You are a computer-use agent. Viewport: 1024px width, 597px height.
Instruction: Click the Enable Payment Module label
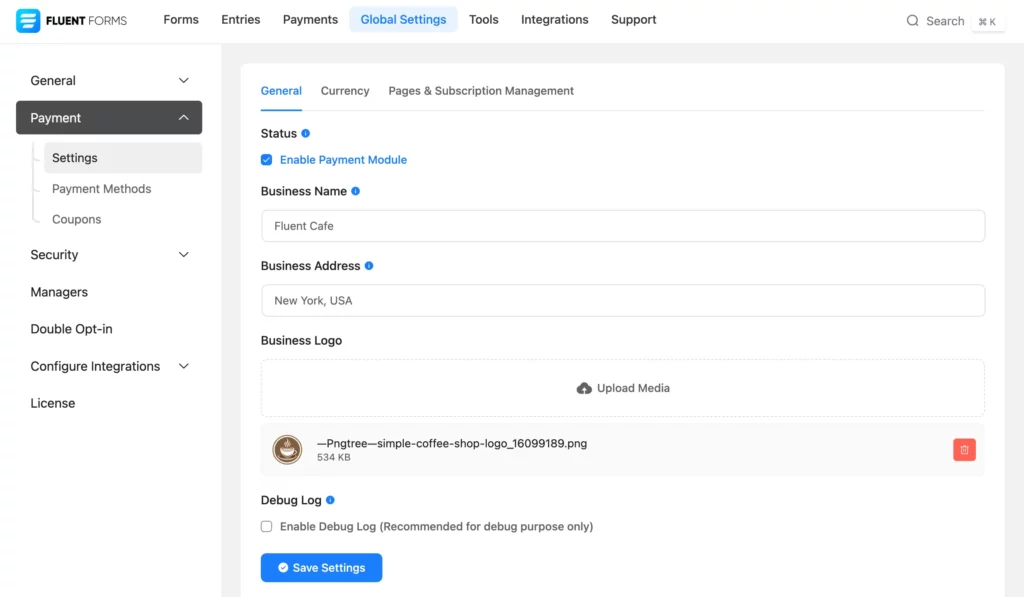point(343,160)
